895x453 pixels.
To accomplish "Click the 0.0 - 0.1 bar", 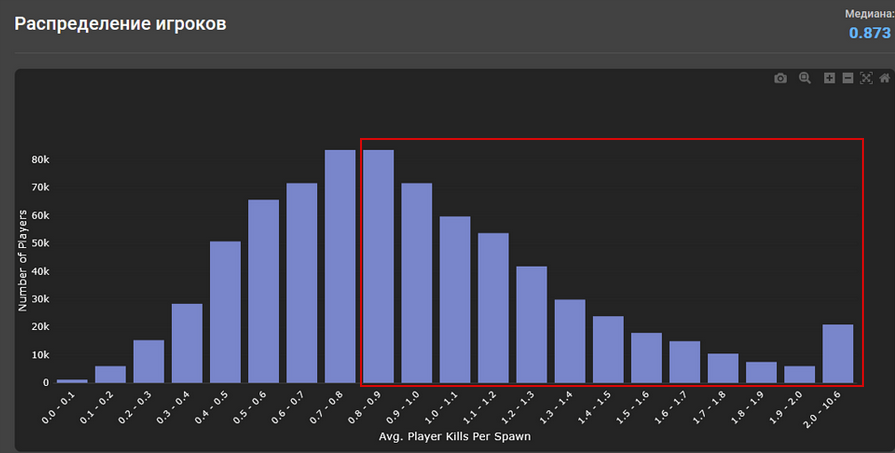I will [x=72, y=381].
